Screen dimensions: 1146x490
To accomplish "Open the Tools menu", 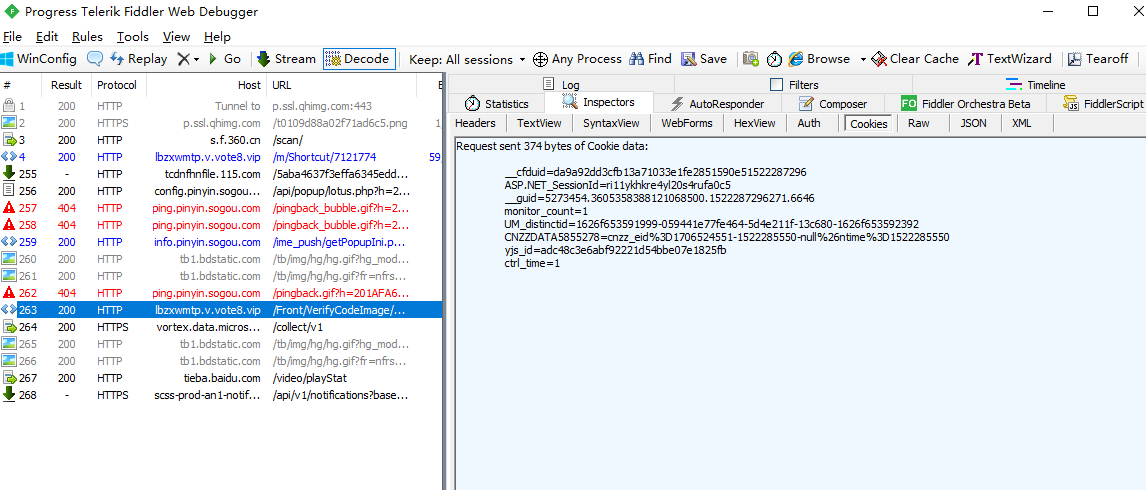I will (x=132, y=37).
